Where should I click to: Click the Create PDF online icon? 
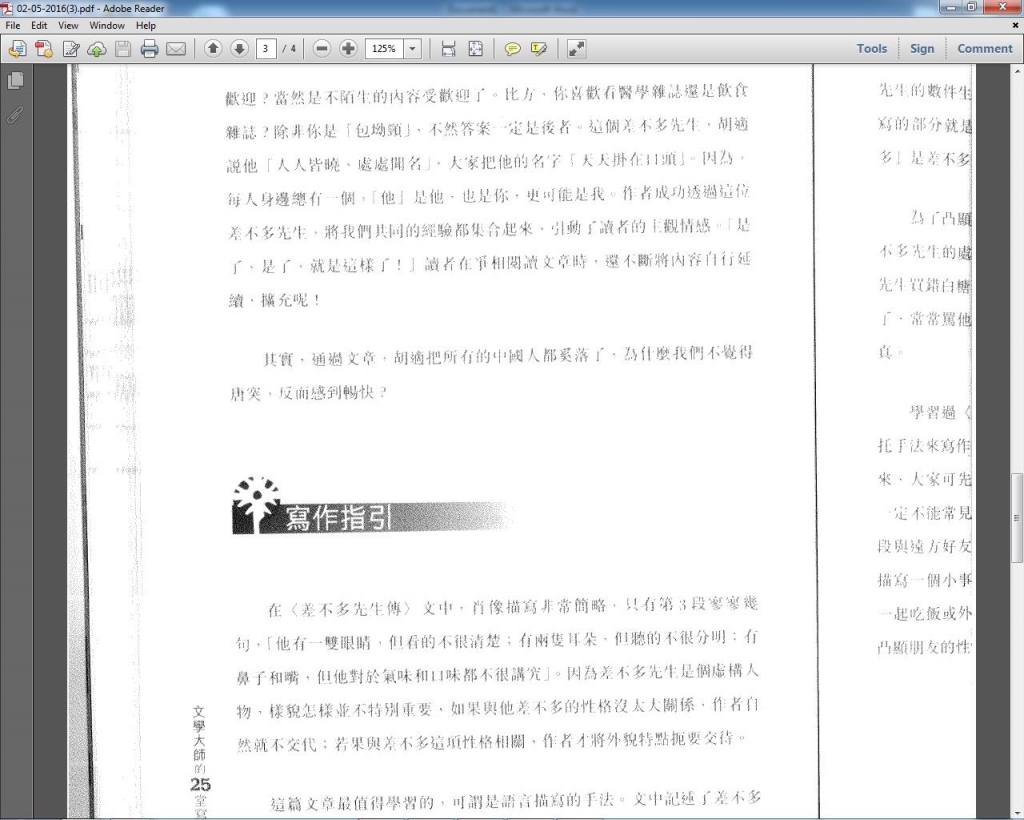[44, 49]
